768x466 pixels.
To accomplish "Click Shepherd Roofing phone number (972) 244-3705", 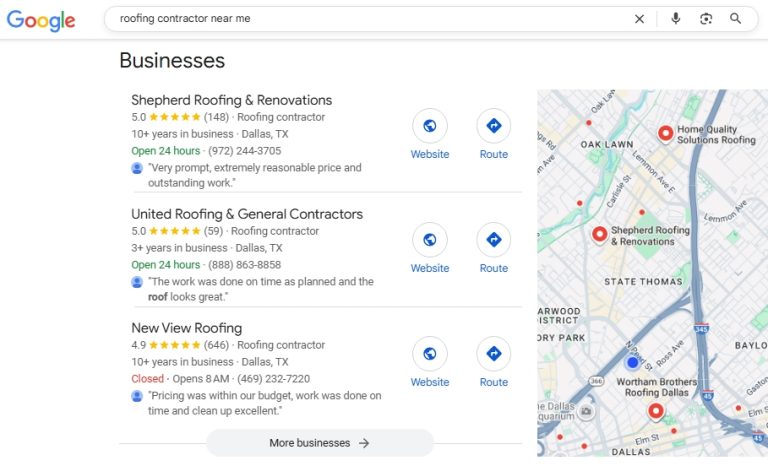I will (244, 151).
